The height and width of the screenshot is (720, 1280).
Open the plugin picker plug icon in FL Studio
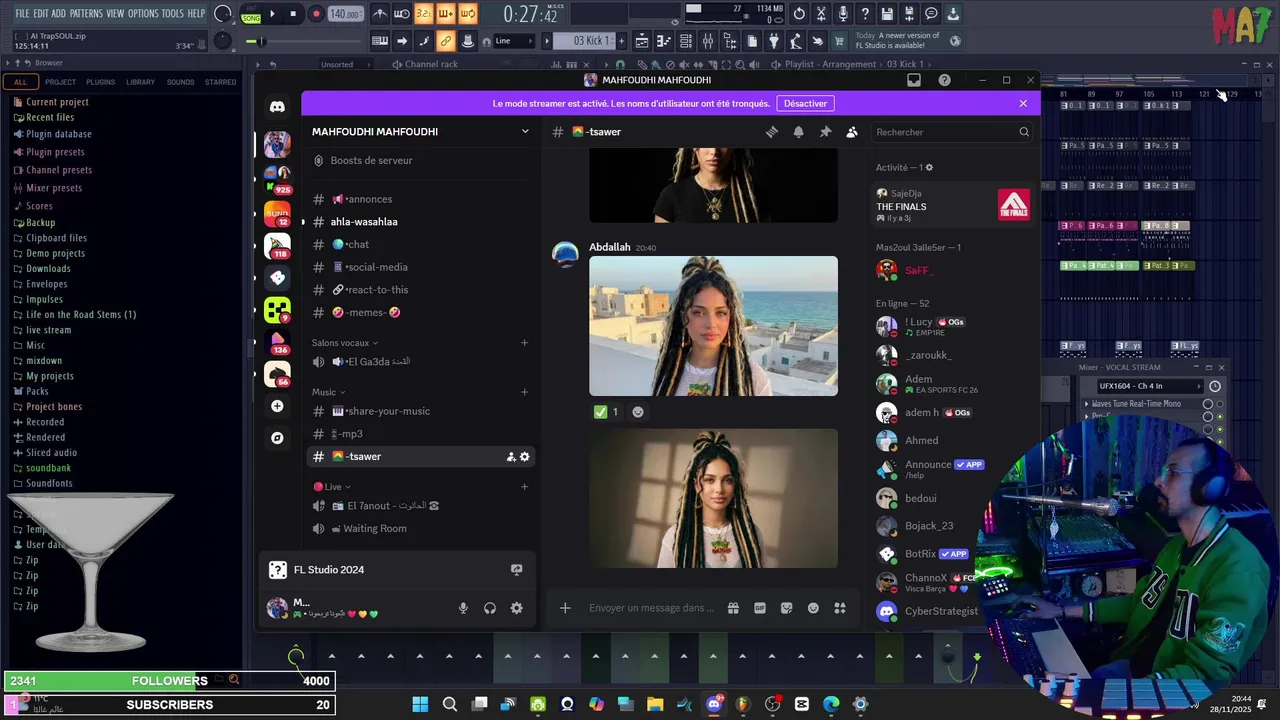773,41
